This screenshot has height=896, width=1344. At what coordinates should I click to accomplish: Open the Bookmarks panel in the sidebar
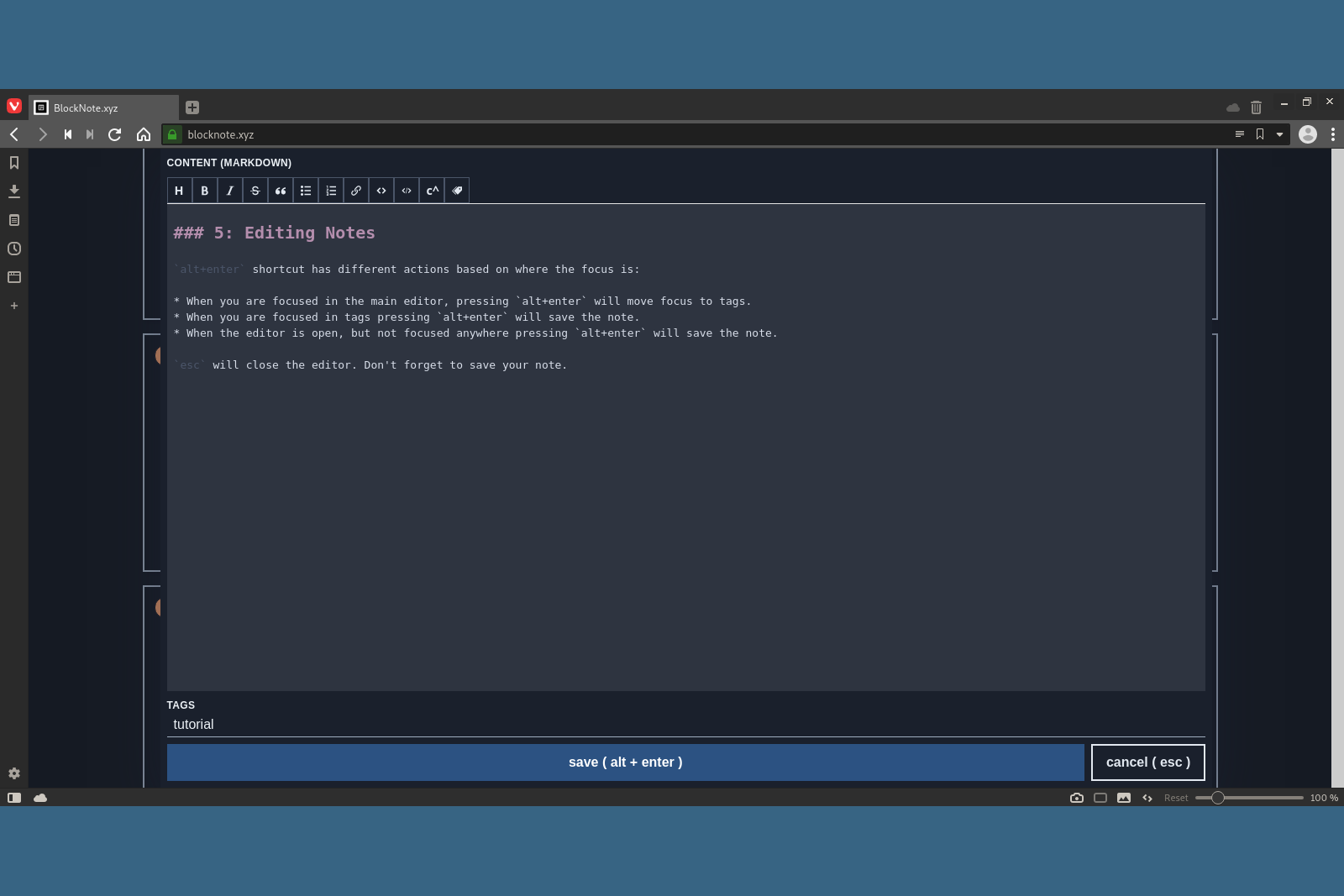coord(14,163)
